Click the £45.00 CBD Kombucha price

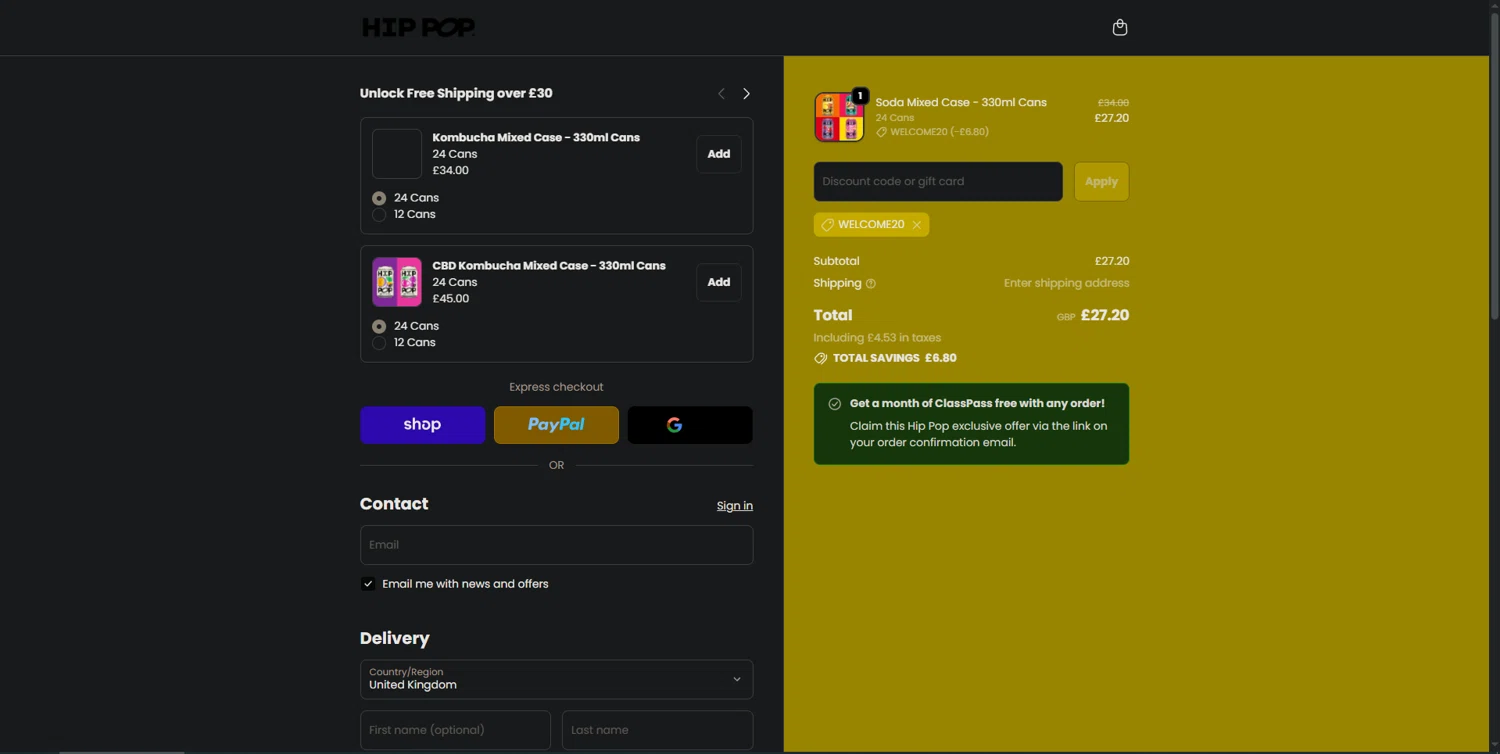coord(451,298)
